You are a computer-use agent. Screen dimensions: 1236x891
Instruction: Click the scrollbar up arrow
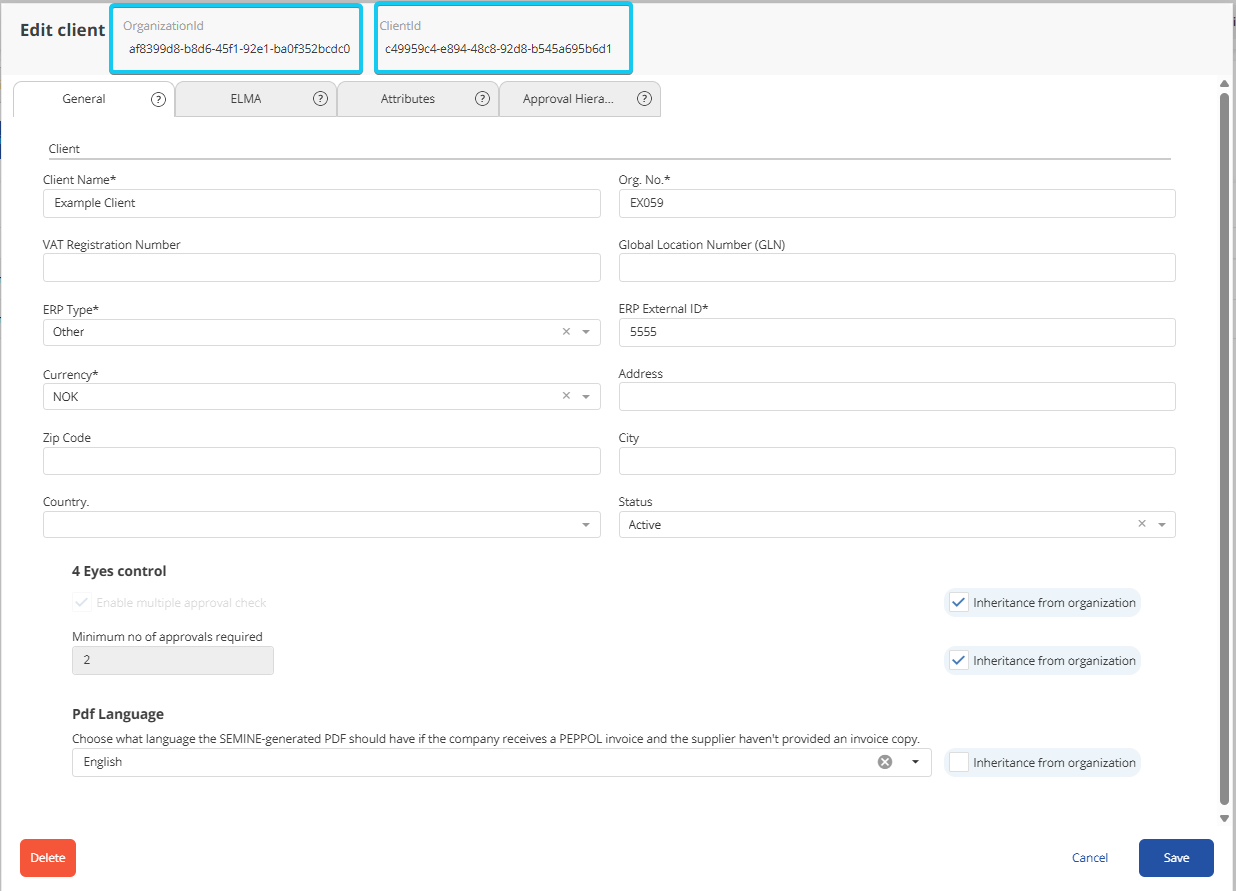[x=1224, y=84]
